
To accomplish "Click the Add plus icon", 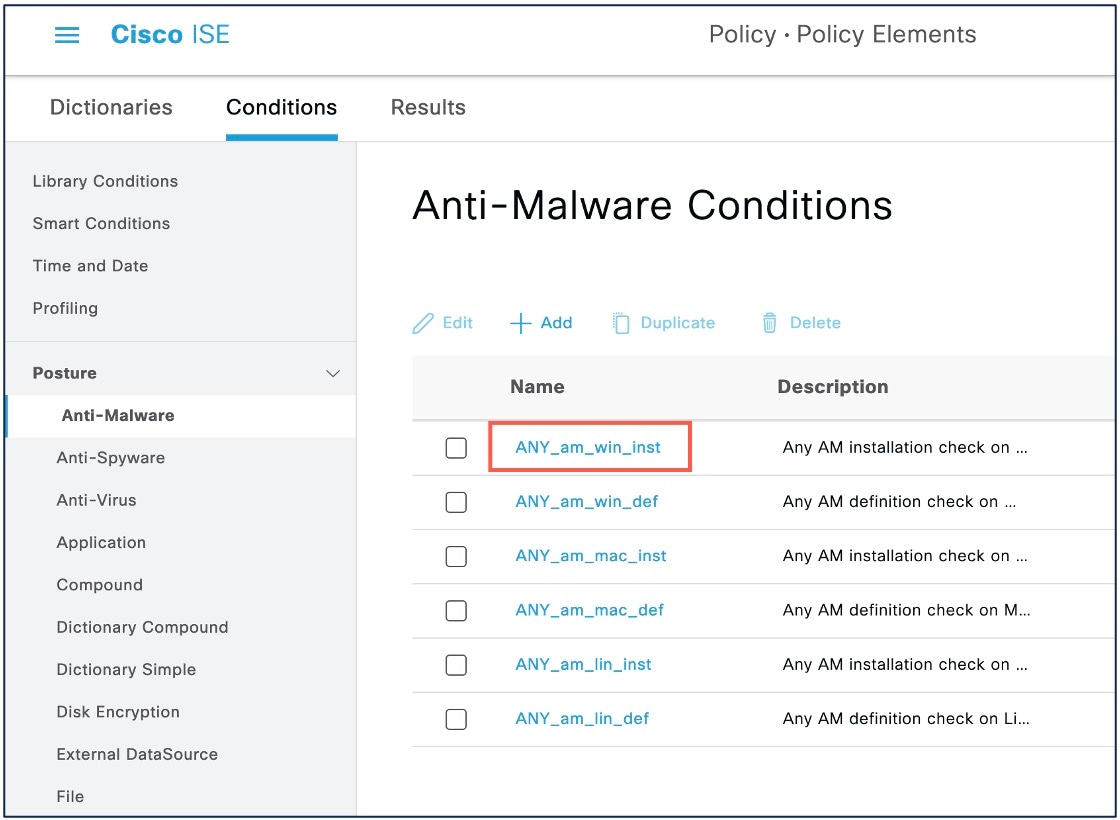I will 520,324.
